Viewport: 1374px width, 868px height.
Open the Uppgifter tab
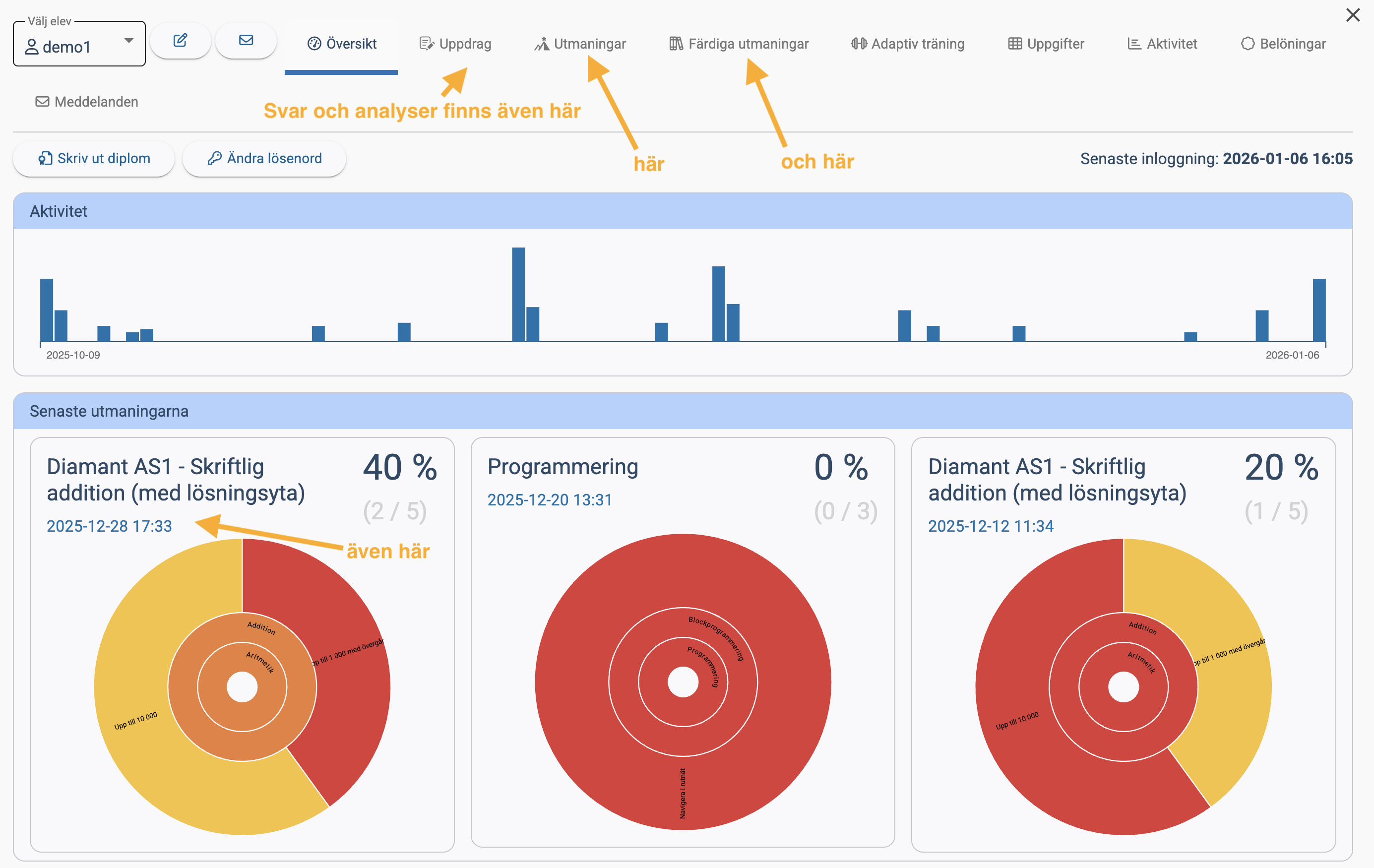click(1046, 44)
